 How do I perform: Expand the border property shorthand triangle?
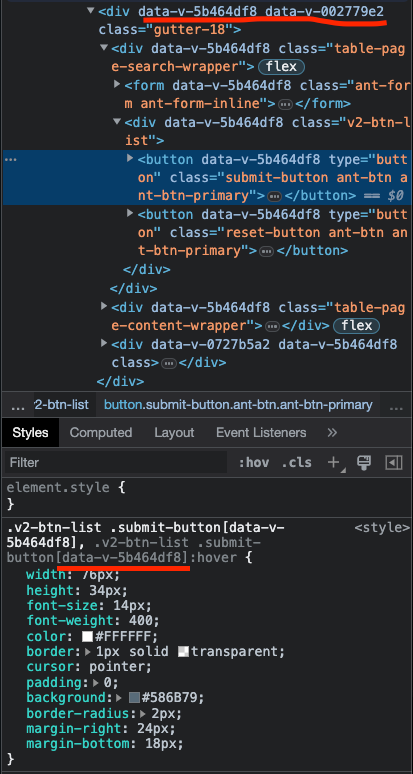point(88,652)
